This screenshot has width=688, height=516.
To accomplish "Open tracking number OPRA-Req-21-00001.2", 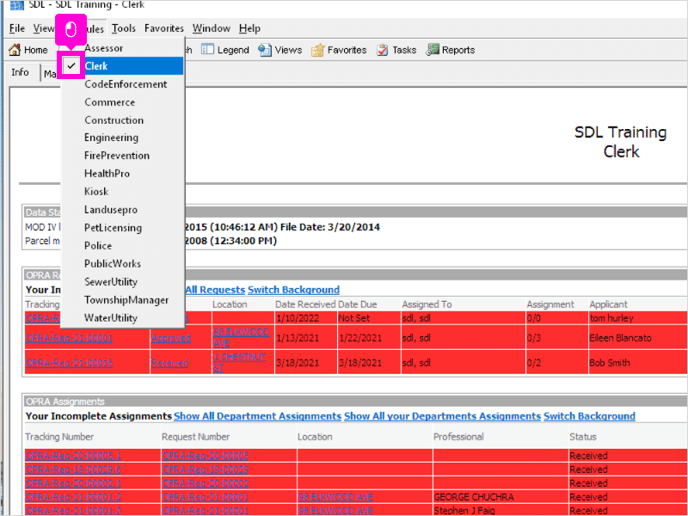I will pos(73,497).
